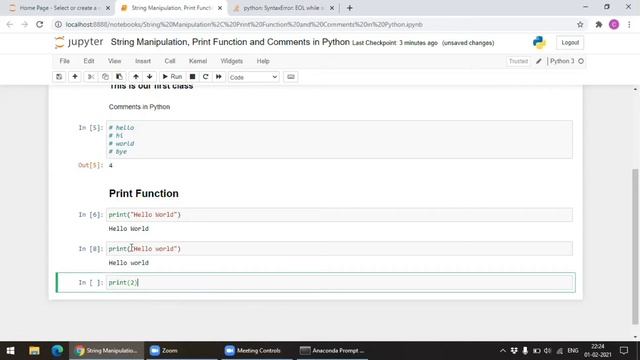Viewport: 640px width, 360px height.
Task: Click the ENG language indicator
Action: (x=573, y=351)
